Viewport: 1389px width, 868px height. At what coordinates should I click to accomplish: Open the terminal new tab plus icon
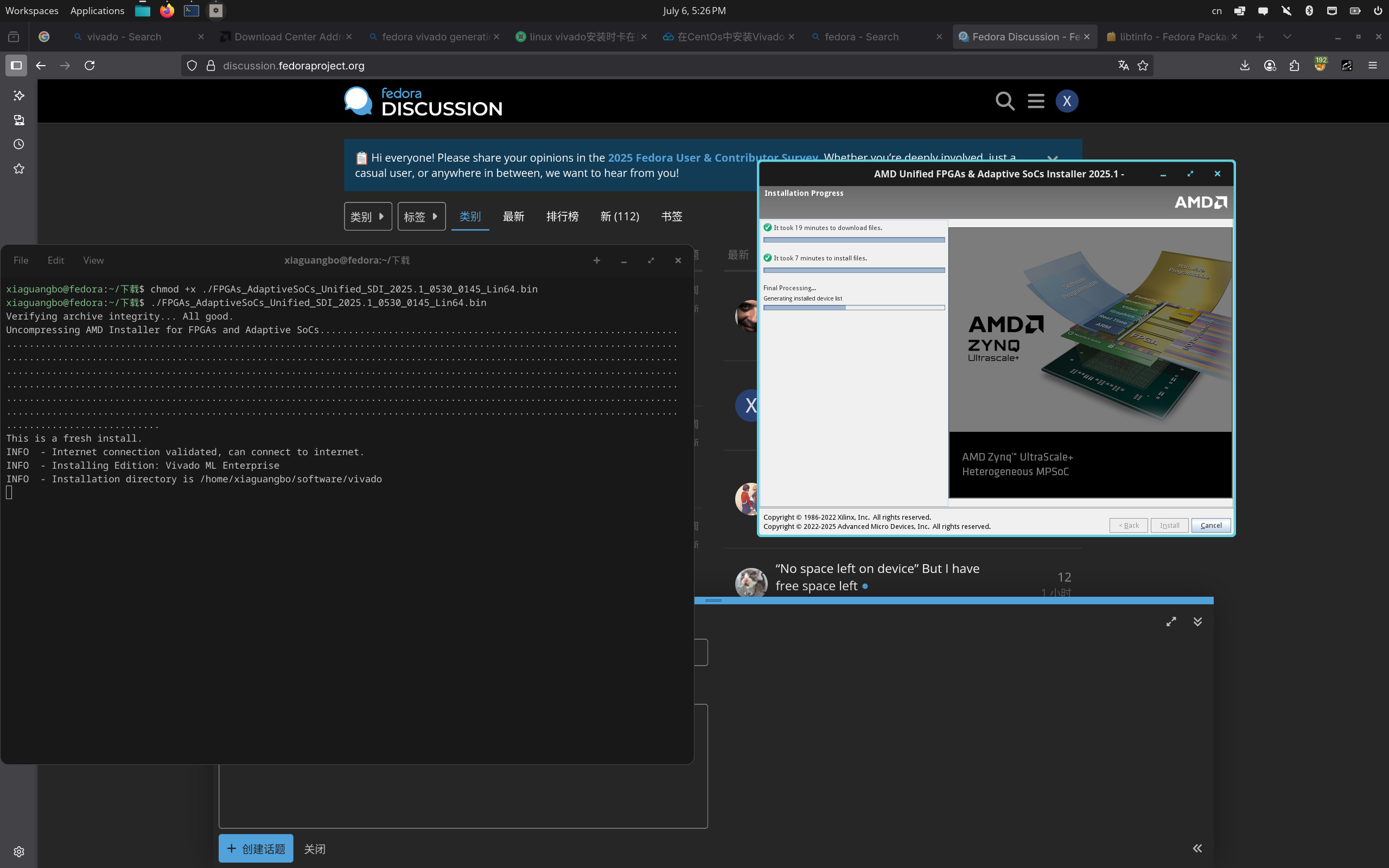click(596, 260)
